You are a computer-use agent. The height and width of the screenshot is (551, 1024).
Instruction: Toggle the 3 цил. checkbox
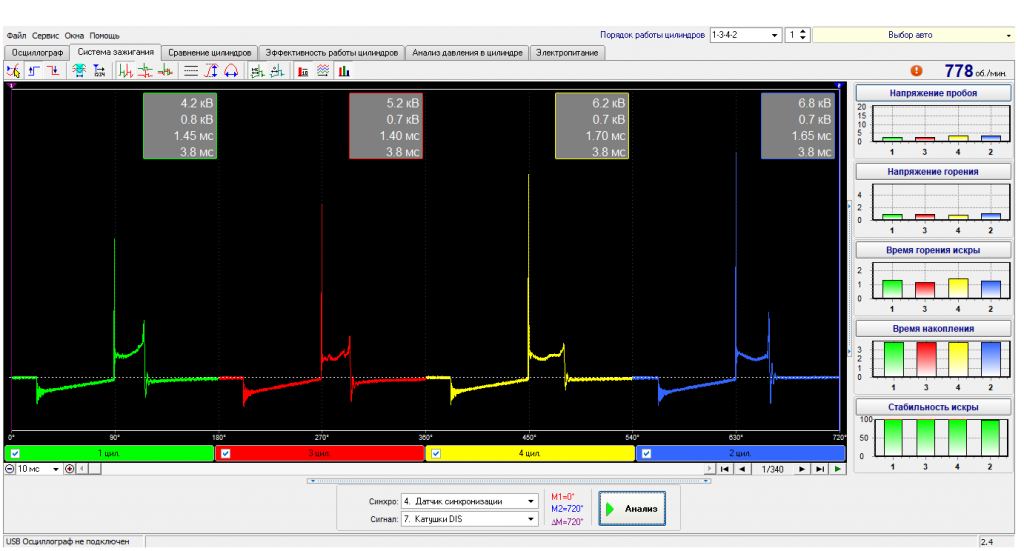225,453
